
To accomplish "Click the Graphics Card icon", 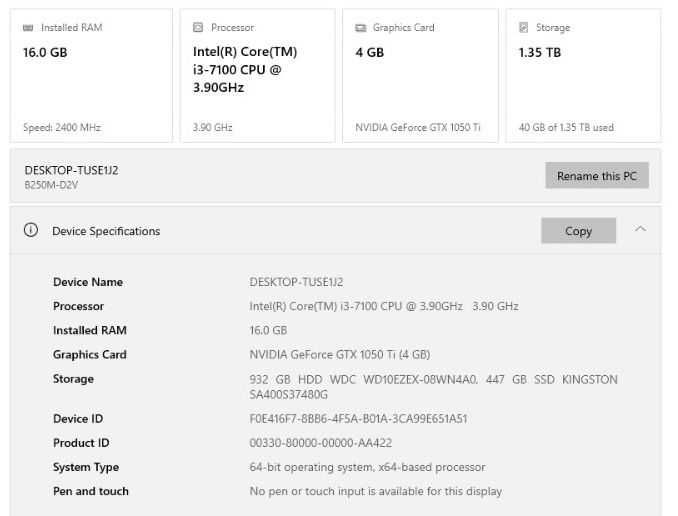I will tap(360, 28).
